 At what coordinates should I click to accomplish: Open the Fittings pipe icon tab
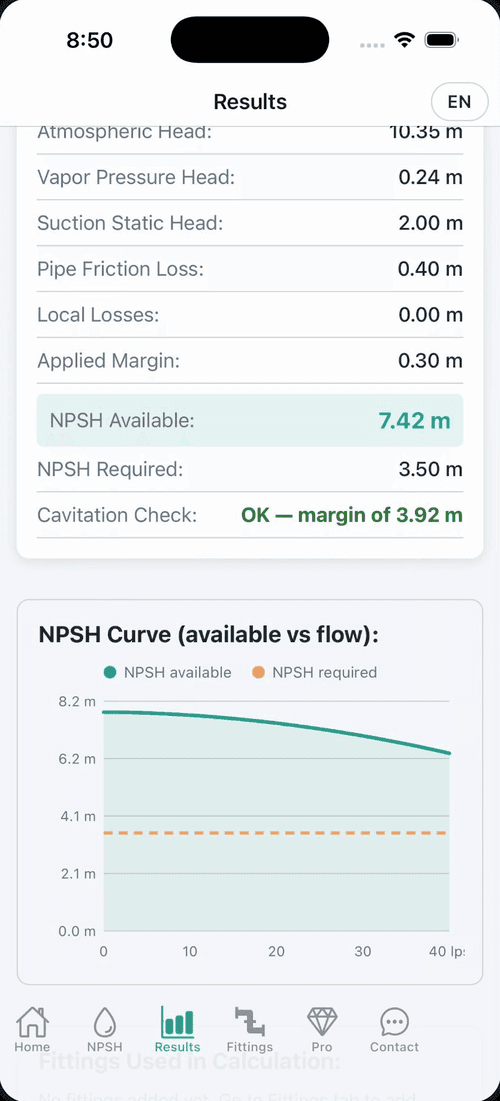coord(250,1022)
